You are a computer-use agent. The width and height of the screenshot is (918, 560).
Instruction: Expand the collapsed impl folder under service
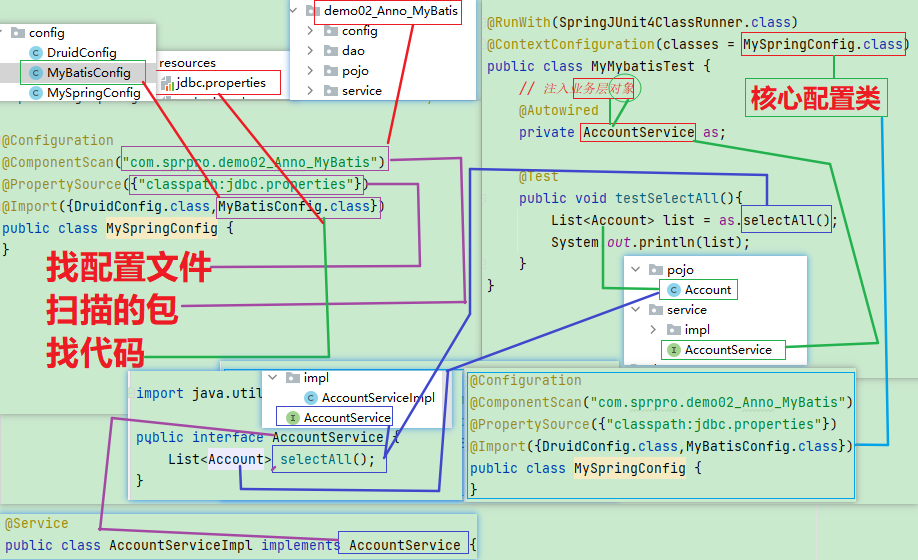[x=653, y=329]
